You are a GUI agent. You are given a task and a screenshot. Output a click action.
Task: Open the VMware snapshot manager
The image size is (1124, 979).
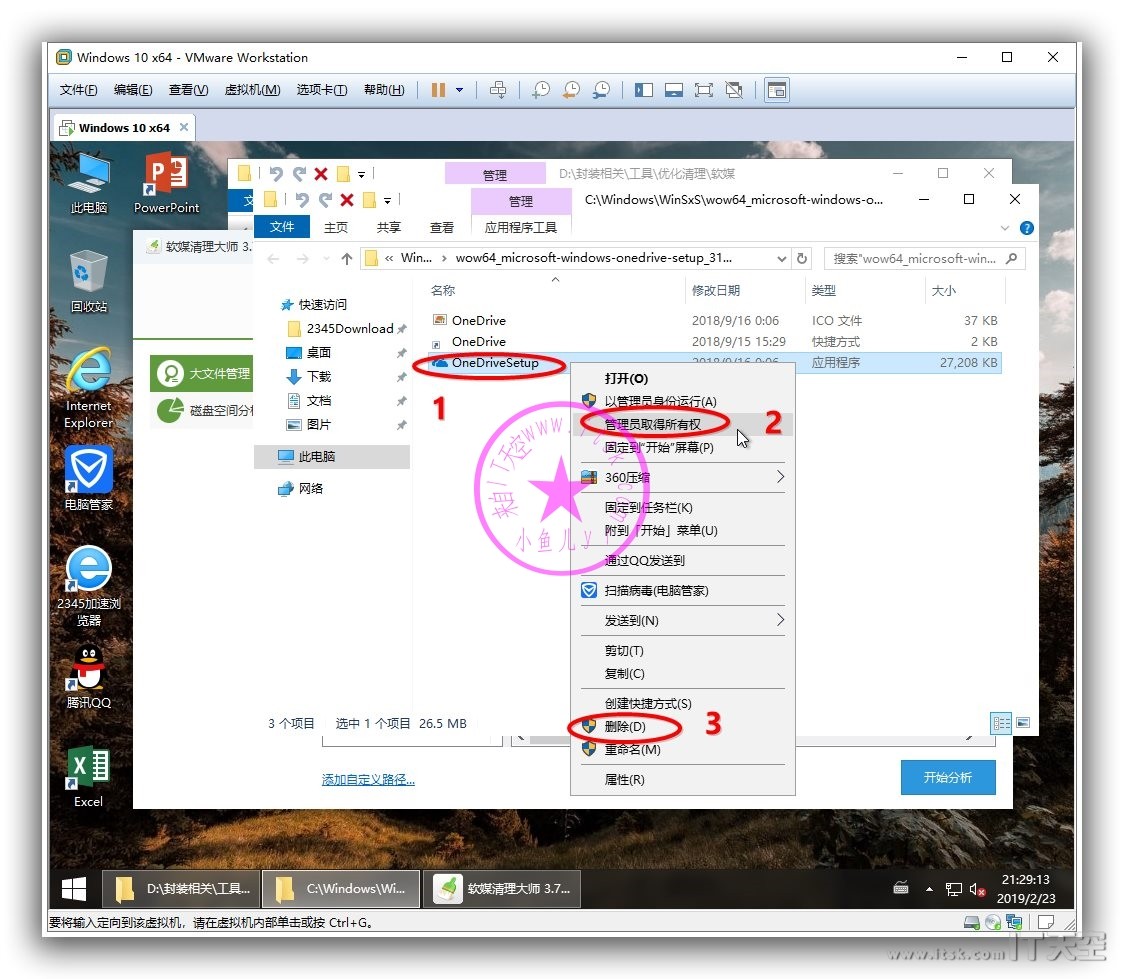tap(601, 90)
